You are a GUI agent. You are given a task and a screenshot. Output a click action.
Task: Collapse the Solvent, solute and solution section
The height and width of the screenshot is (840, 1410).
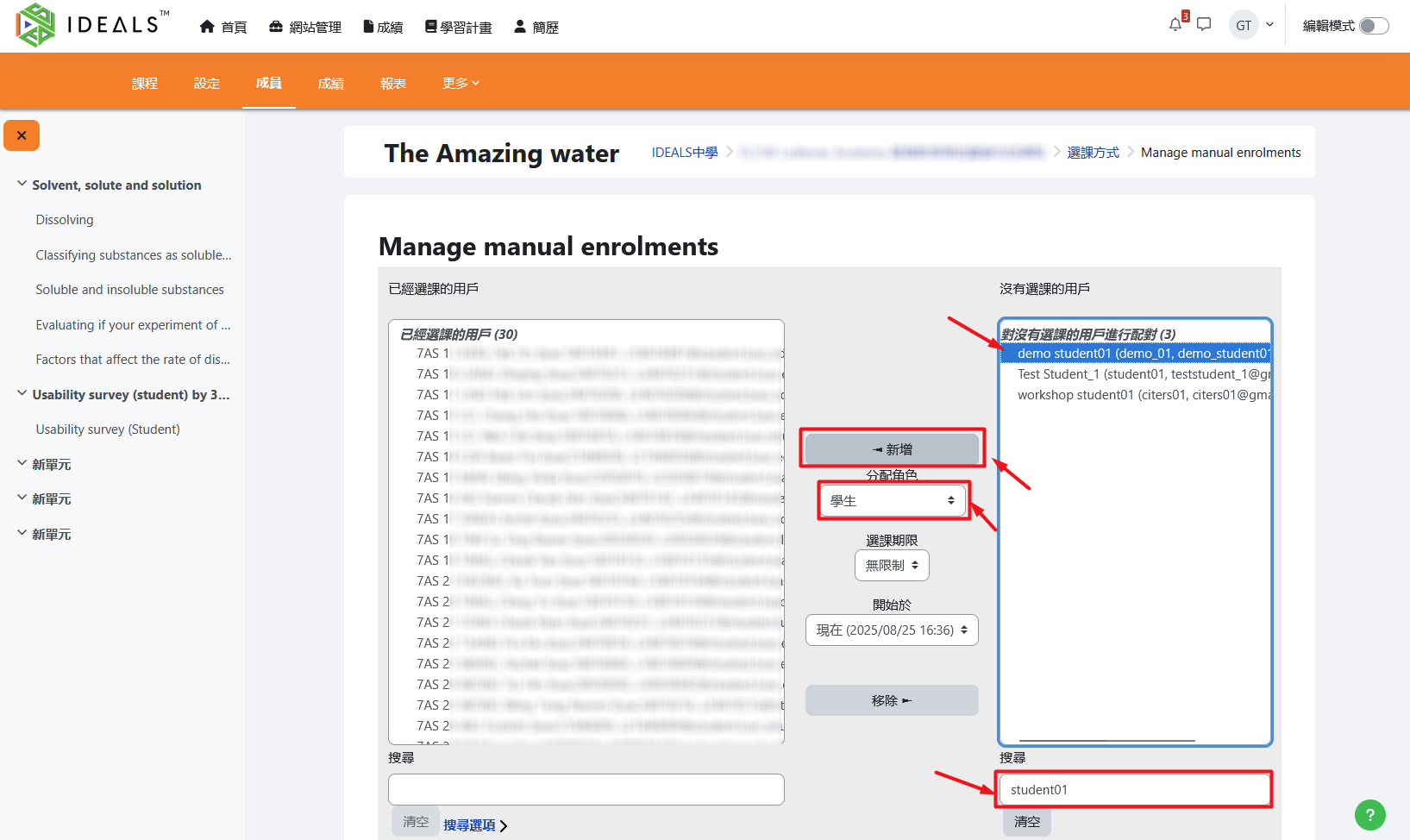point(22,185)
